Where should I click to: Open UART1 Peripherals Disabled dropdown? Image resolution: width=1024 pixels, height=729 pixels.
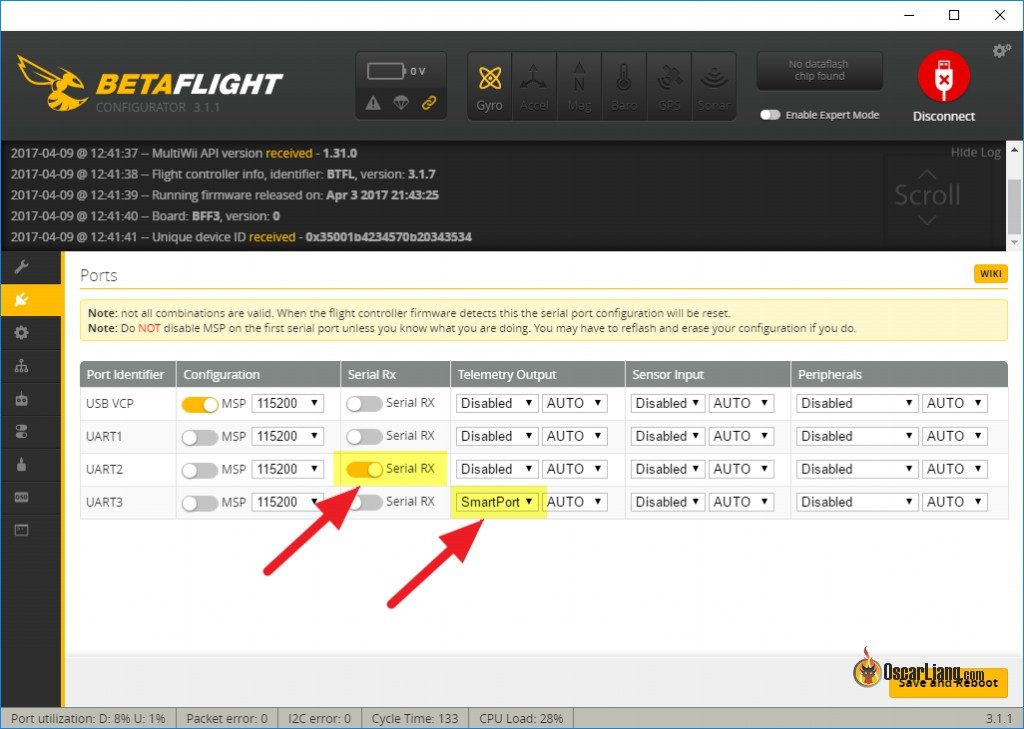(856, 436)
